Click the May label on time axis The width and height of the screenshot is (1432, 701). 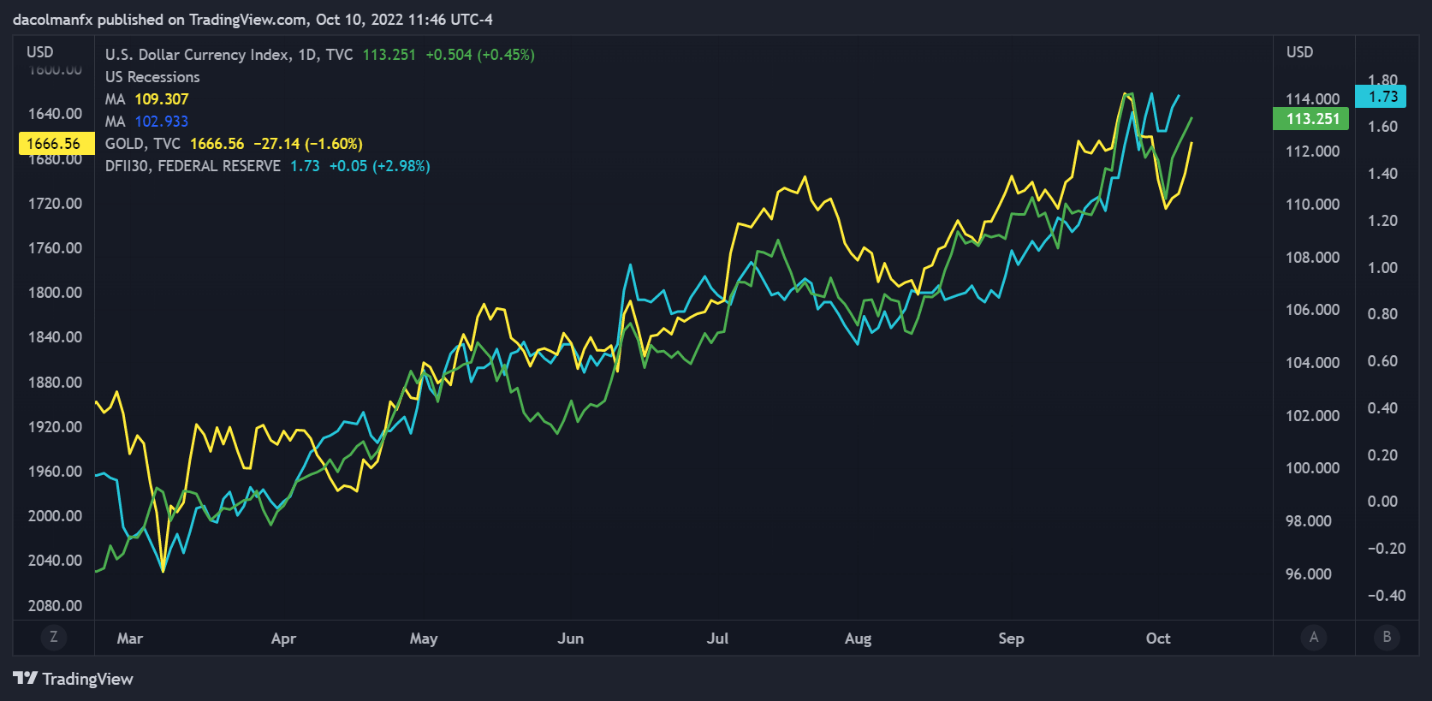(x=424, y=638)
